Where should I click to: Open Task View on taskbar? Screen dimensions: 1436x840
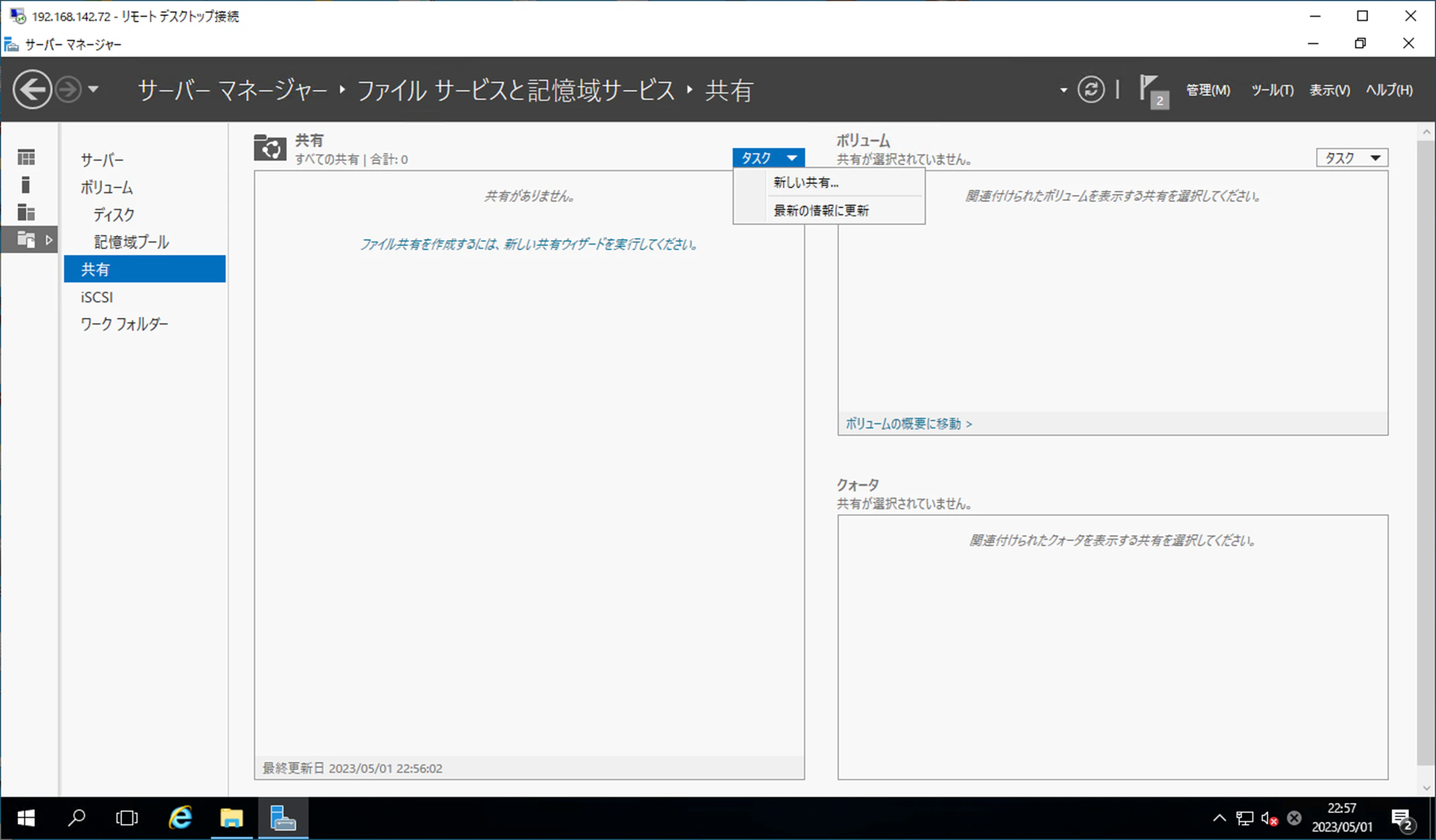[x=126, y=818]
